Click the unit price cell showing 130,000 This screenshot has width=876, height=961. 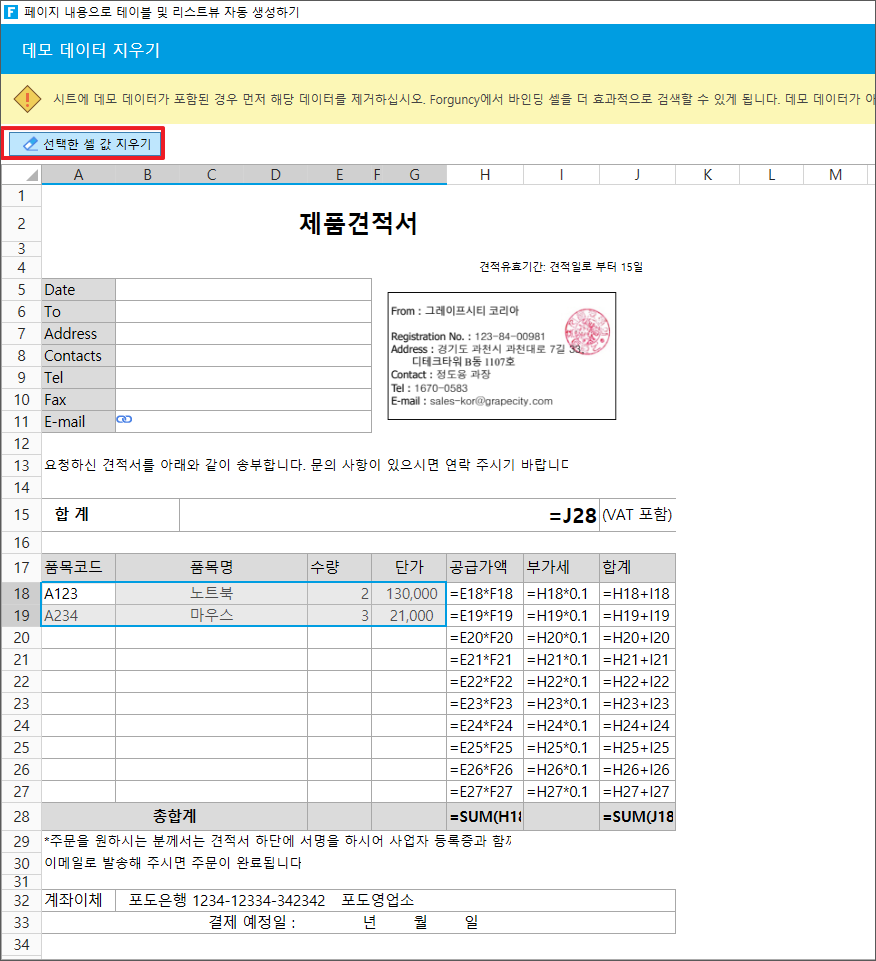[409, 594]
